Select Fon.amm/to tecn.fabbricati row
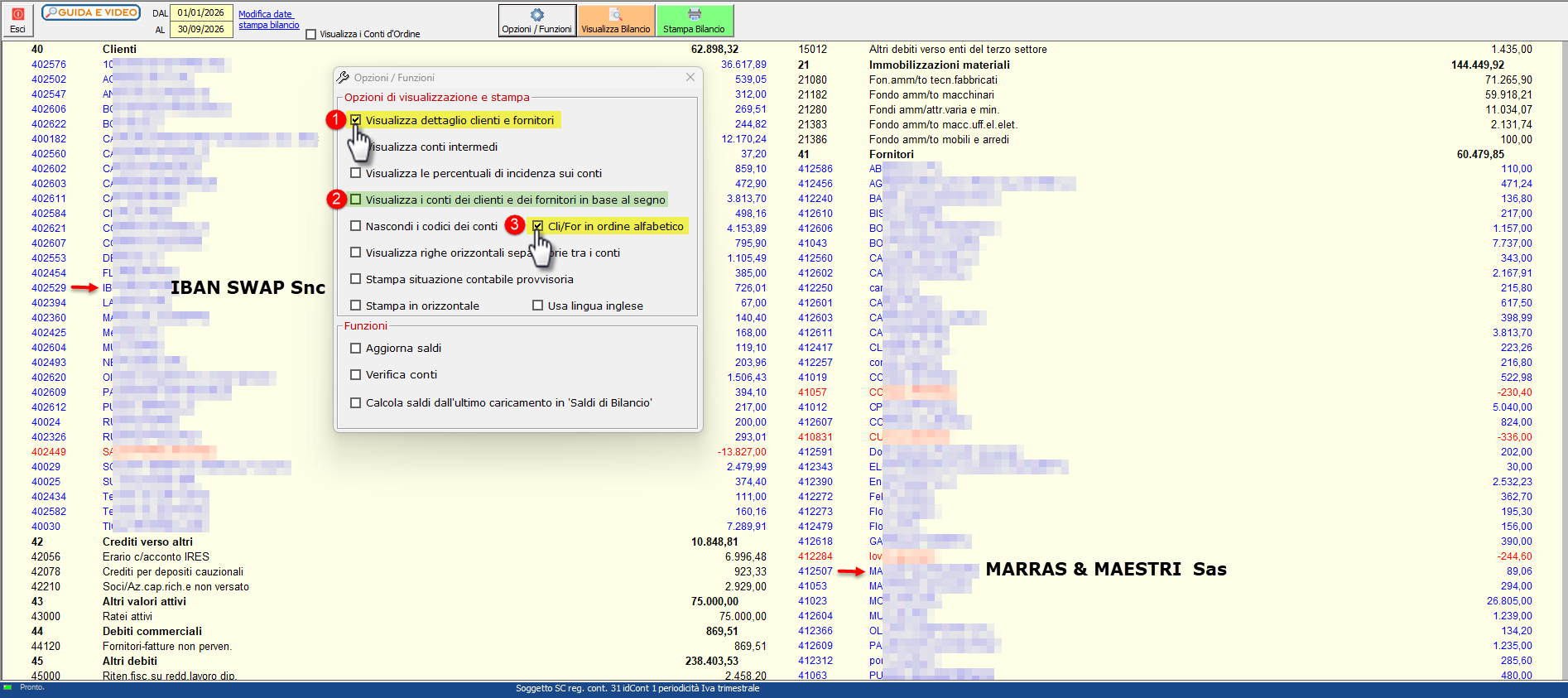1568x698 pixels. coord(933,80)
